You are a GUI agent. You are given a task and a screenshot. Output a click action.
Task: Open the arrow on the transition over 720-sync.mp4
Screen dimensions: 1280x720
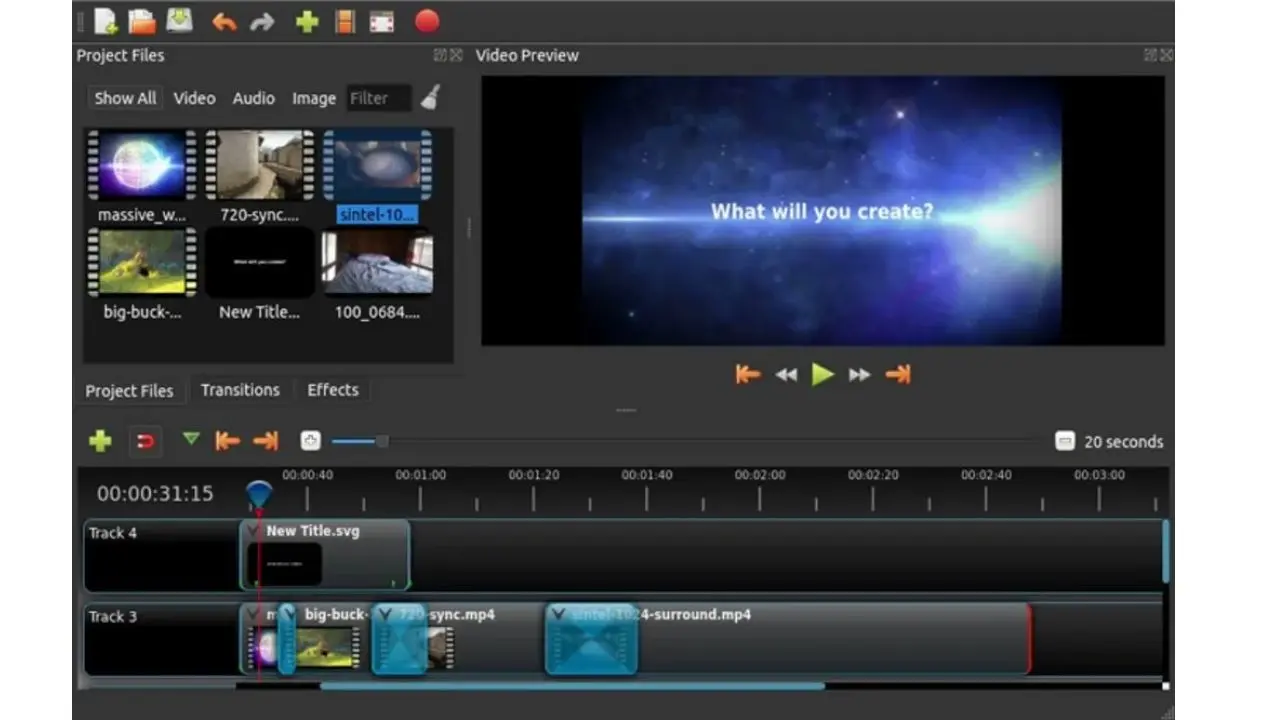point(385,613)
